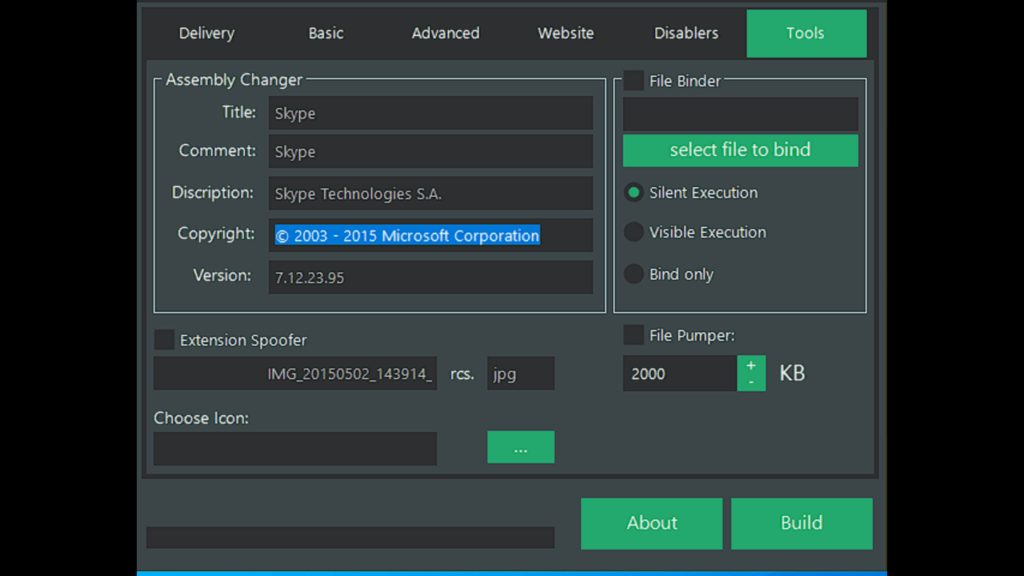Image resolution: width=1024 pixels, height=576 pixels.
Task: Click 'select file to bind' button
Action: pyautogui.click(x=741, y=150)
